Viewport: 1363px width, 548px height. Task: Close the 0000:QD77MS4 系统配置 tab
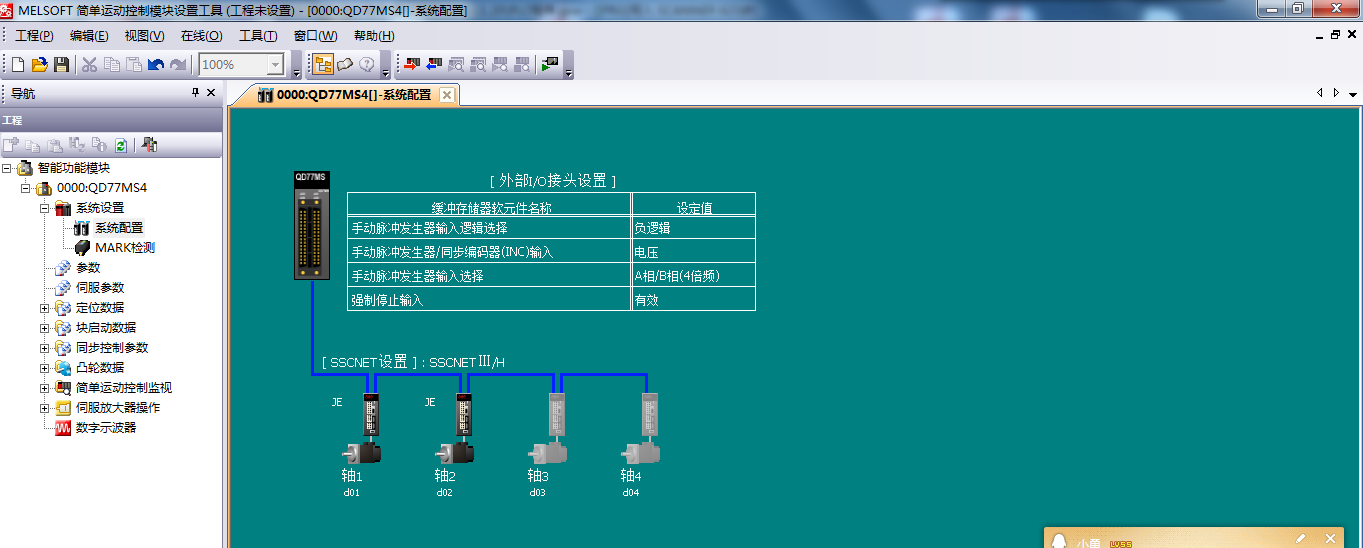point(447,95)
